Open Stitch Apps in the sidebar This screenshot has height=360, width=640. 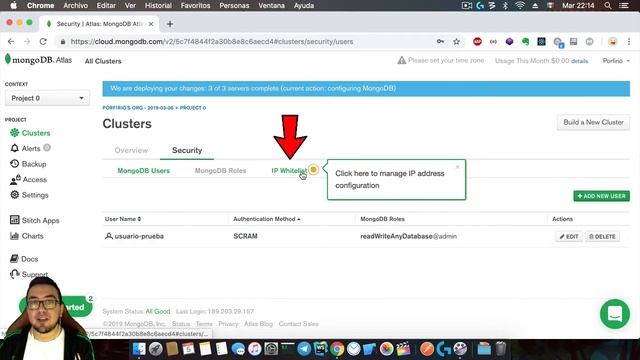35,220
